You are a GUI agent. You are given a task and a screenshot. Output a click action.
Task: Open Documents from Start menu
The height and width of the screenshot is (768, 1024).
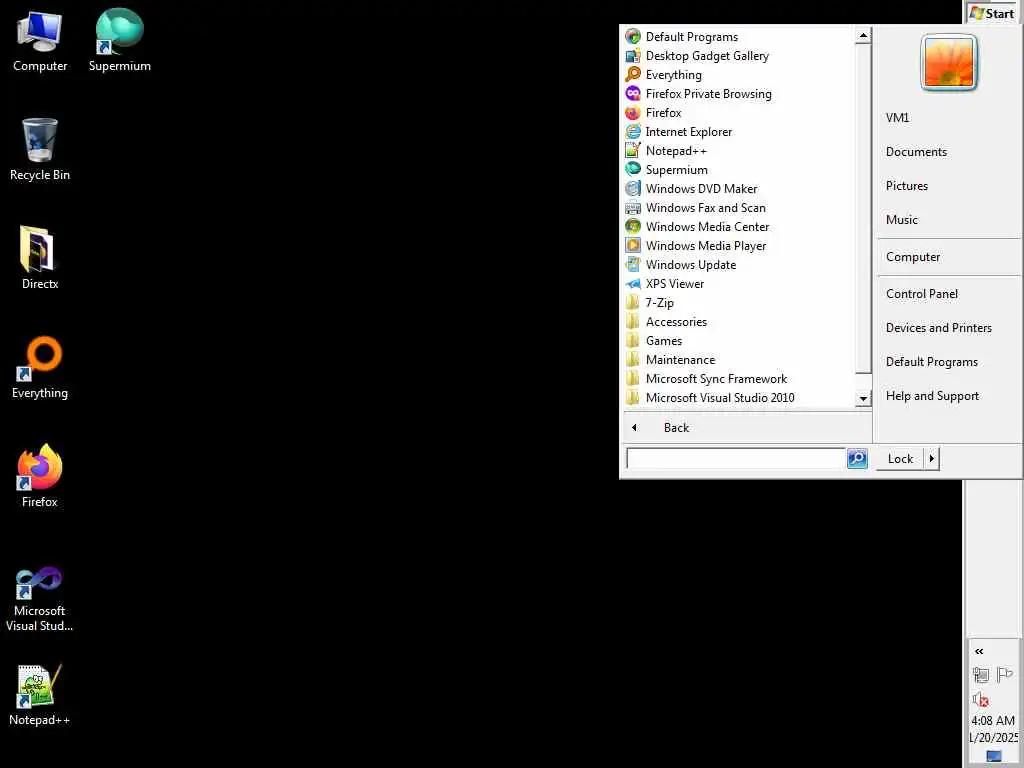pyautogui.click(x=916, y=152)
